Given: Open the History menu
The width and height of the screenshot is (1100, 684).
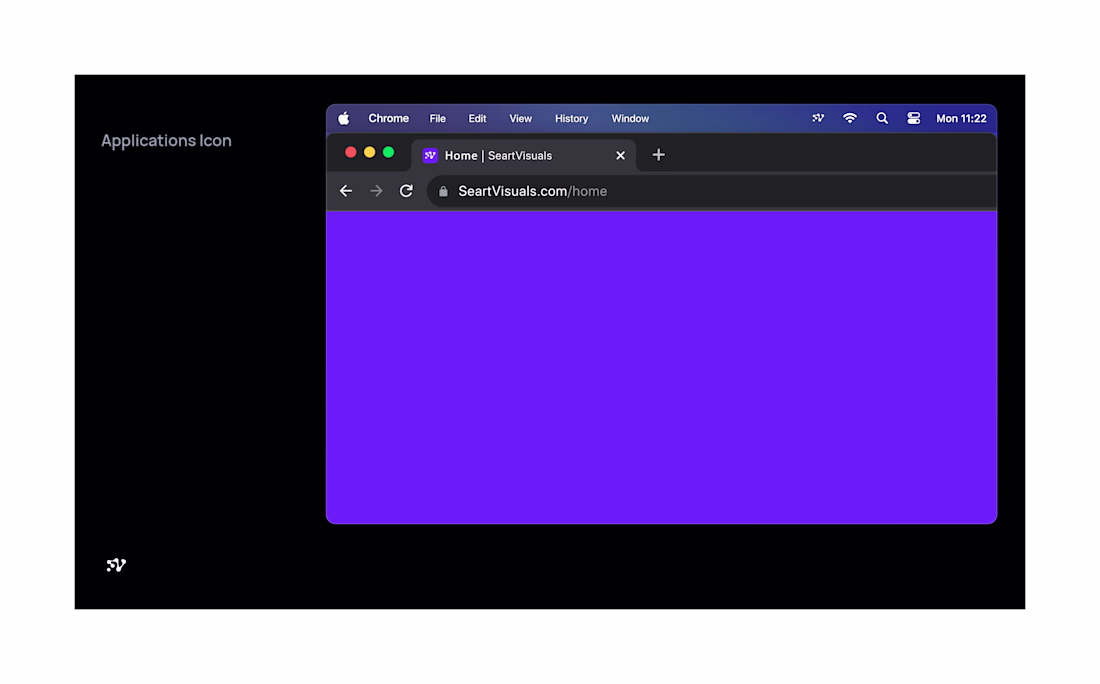Looking at the screenshot, I should (572, 119).
